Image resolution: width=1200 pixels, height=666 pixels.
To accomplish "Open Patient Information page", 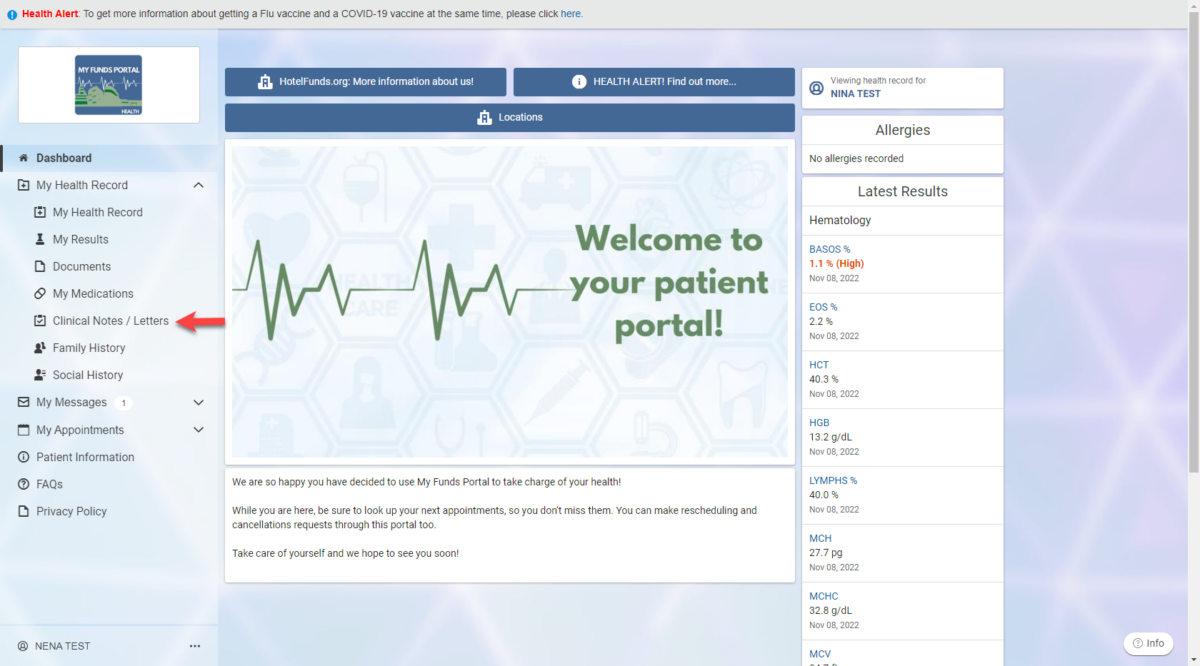I will pyautogui.click(x=85, y=457).
